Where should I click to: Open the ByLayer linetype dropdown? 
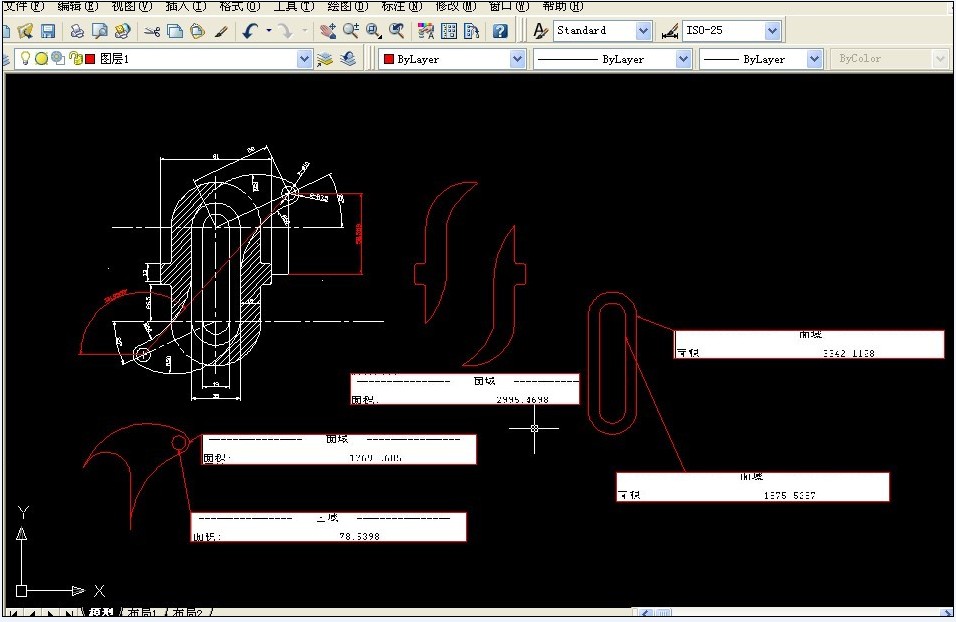[x=683, y=59]
